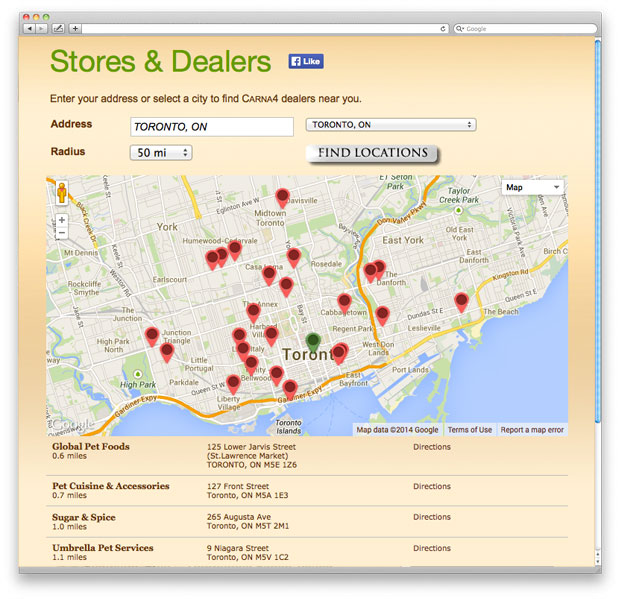Viewport: 620px width, 599px height.
Task: Open Directions for Pet Cuisine & Accessories
Action: tap(432, 486)
